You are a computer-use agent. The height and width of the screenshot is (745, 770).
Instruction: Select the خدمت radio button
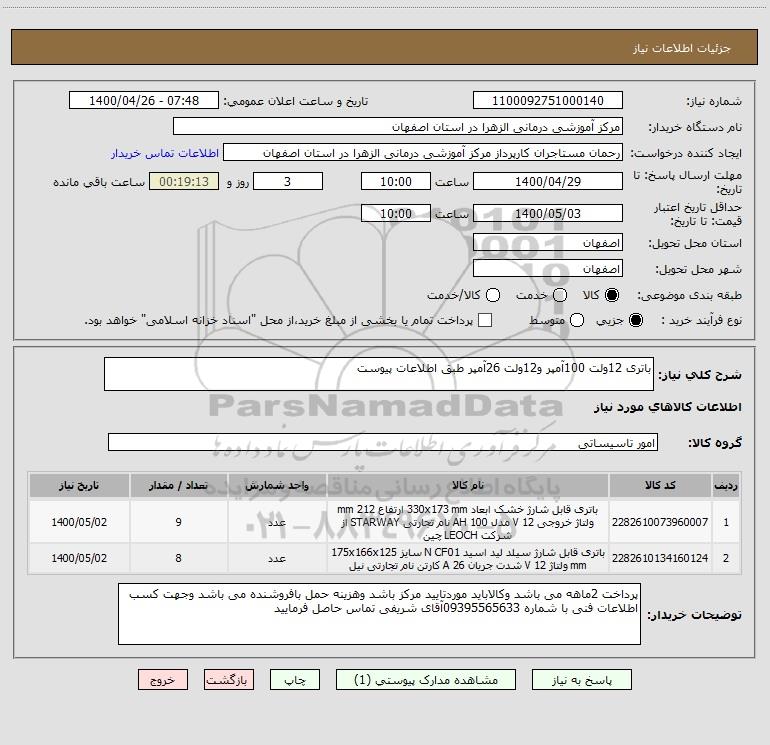click(x=560, y=295)
